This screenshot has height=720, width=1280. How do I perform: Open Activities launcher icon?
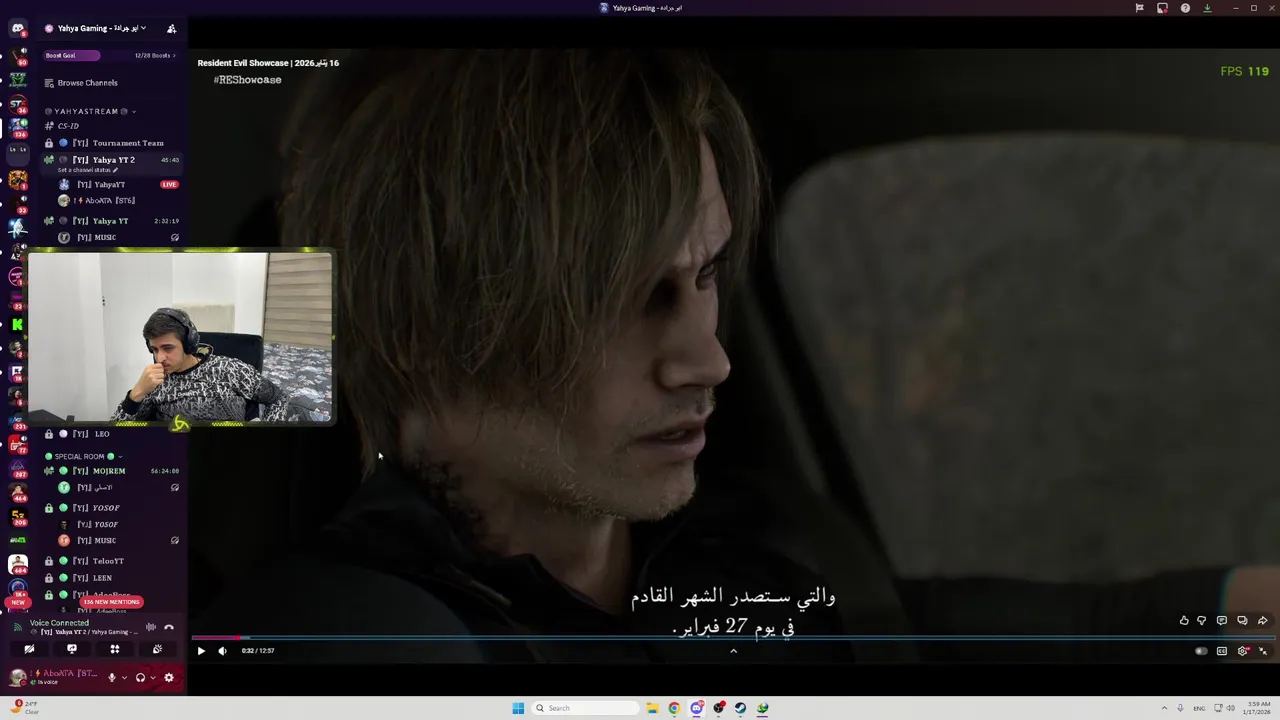click(x=115, y=649)
